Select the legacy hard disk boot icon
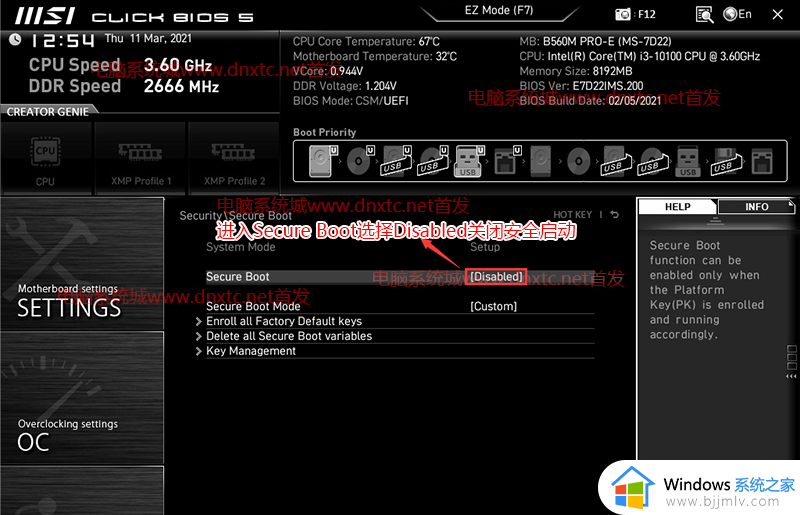 [541, 161]
